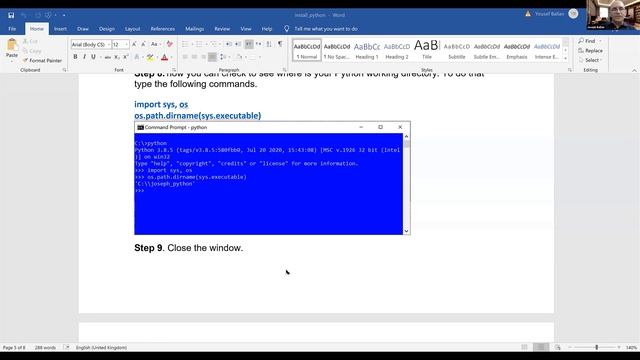Switch to the References tab
The image size is (640, 360).
(162, 29)
